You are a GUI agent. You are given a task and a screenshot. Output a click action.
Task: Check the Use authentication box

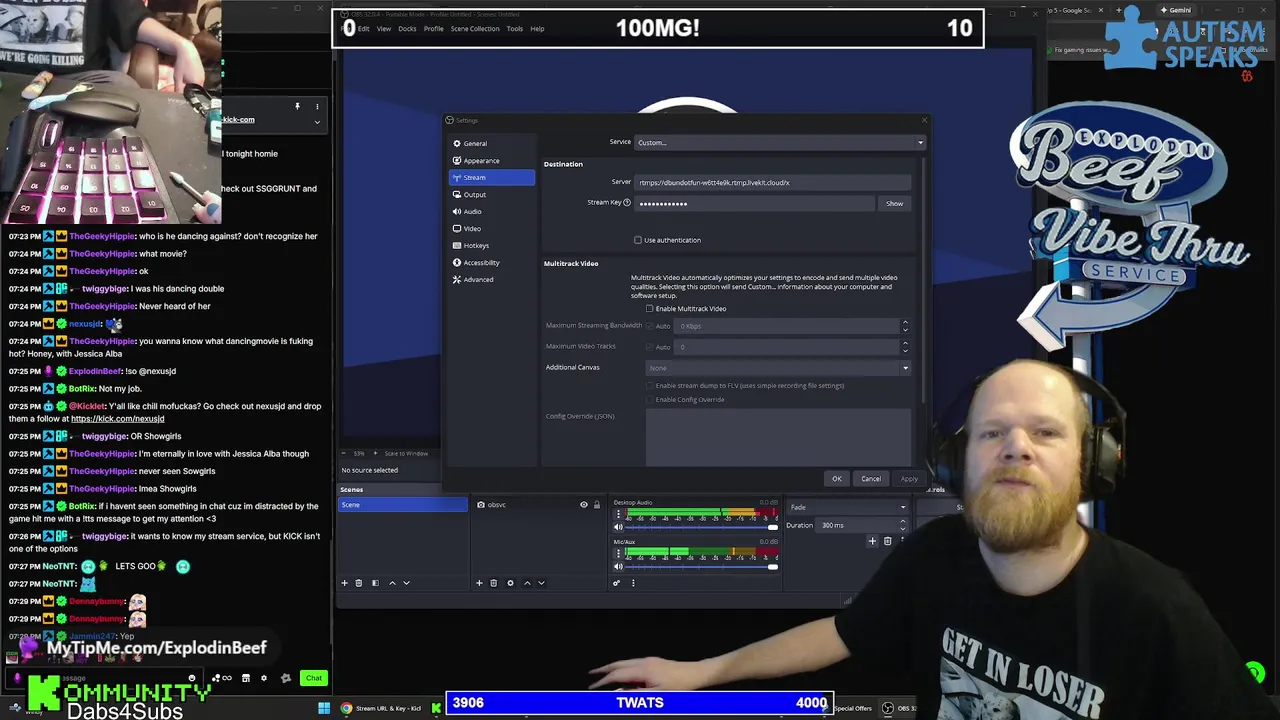click(x=638, y=240)
